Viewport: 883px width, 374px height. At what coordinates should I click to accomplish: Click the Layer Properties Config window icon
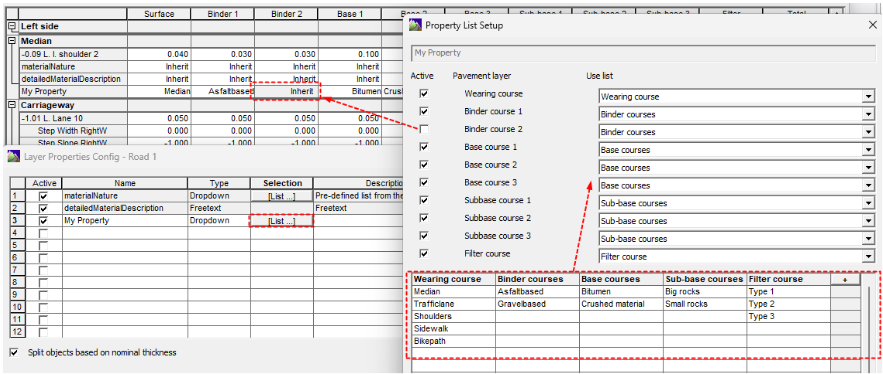tap(13, 157)
